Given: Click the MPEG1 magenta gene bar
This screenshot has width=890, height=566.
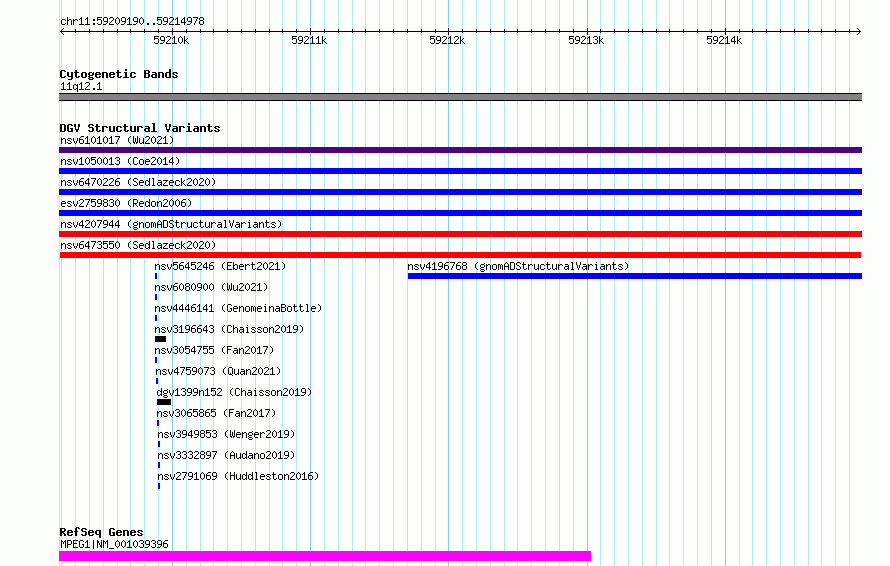Looking at the screenshot, I should coord(325,556).
